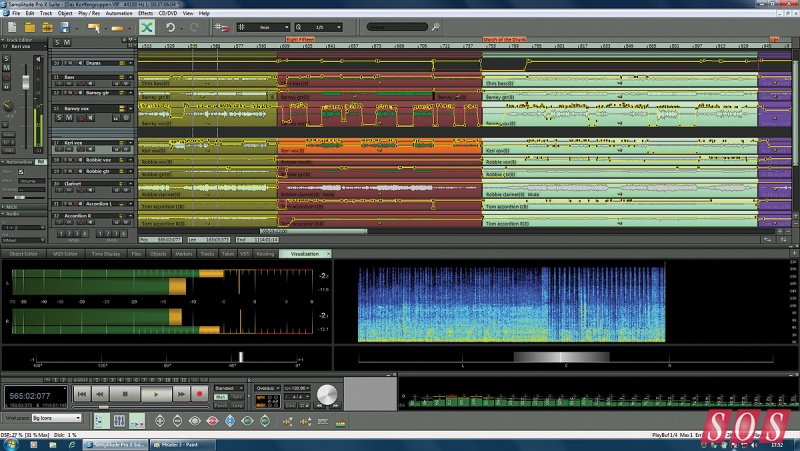The image size is (800, 451).
Task: Click the New project file icon
Action: point(10,29)
